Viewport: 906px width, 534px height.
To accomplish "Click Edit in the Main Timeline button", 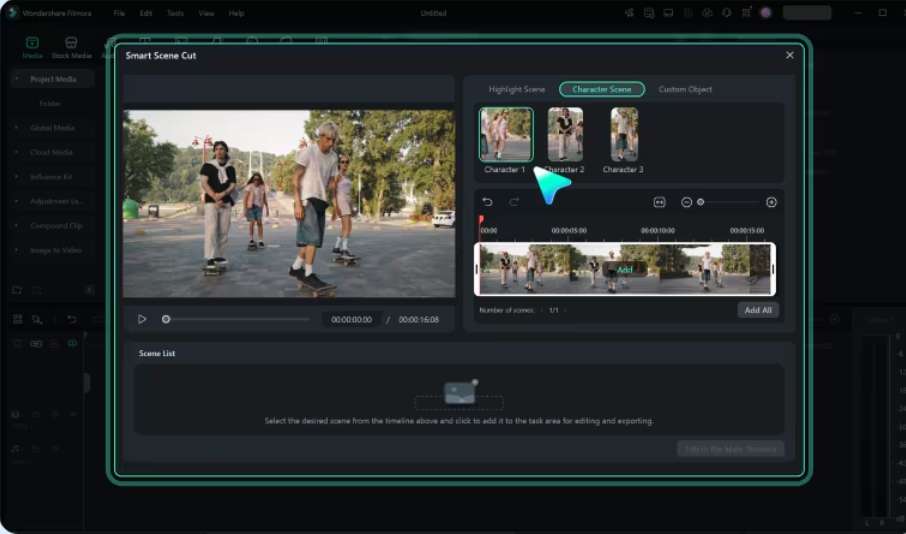I will click(730, 449).
